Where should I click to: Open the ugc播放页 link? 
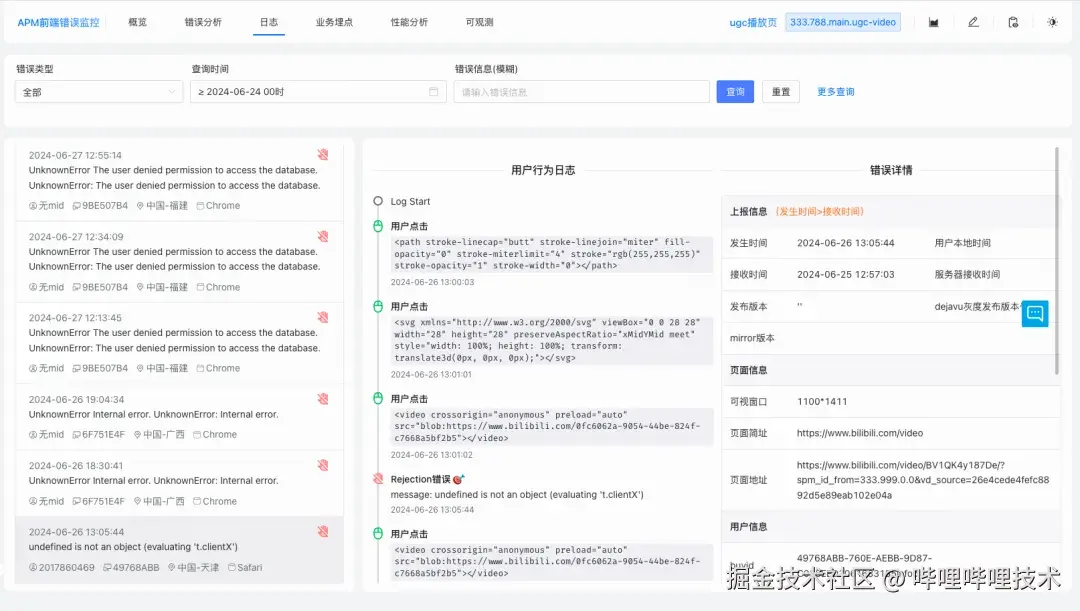click(753, 20)
